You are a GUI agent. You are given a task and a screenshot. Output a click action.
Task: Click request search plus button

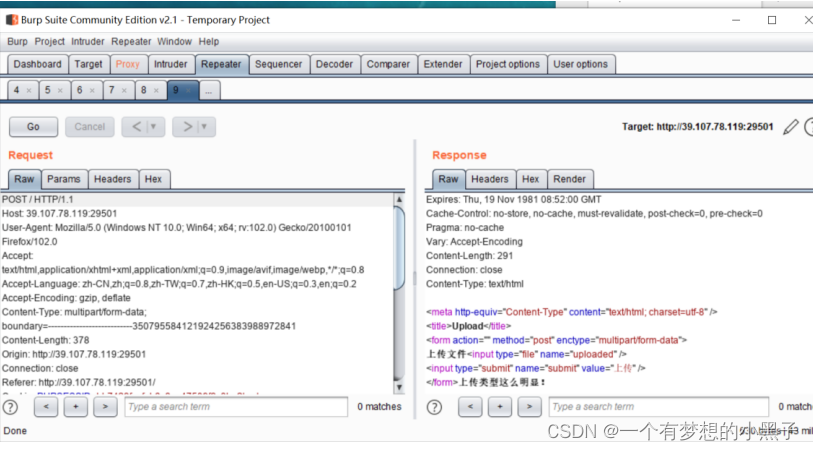click(x=76, y=407)
